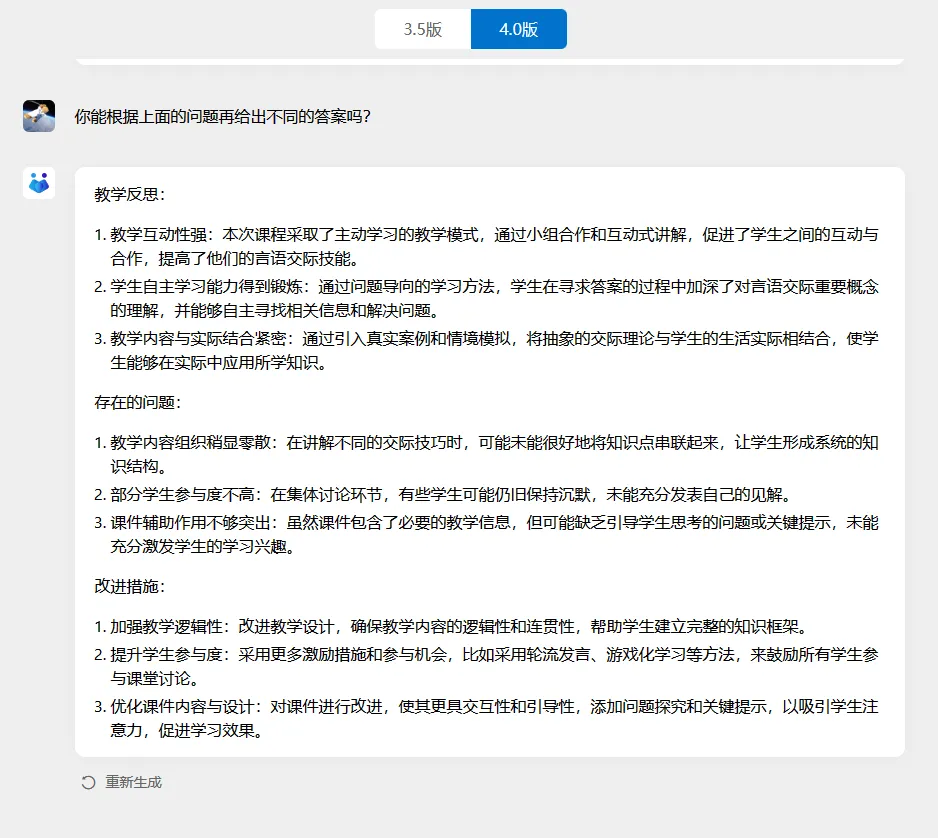Image resolution: width=938 pixels, height=838 pixels.
Task: Click the heading 存在的问题:
Action: point(138,403)
